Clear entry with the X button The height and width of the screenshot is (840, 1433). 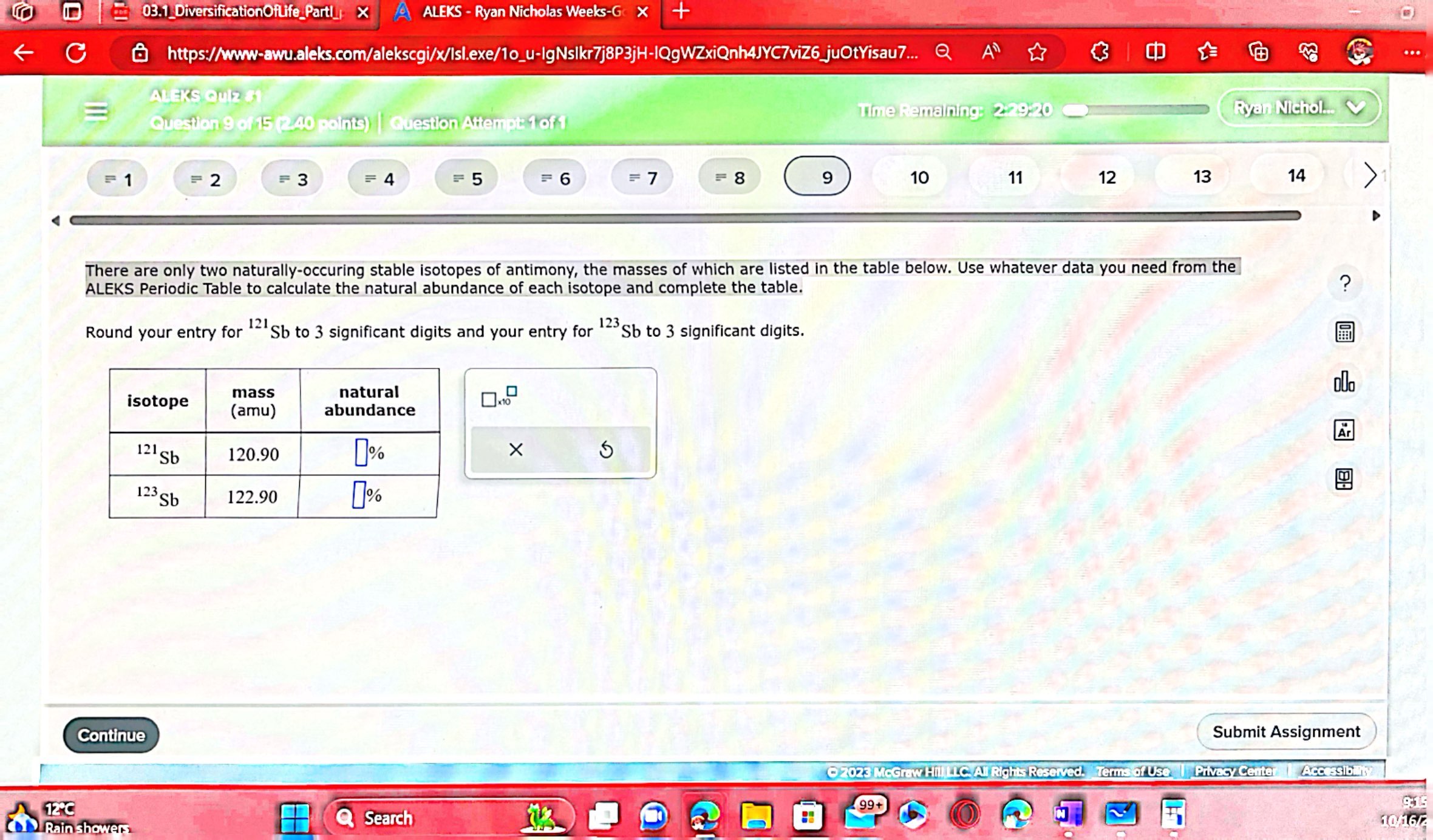click(516, 450)
